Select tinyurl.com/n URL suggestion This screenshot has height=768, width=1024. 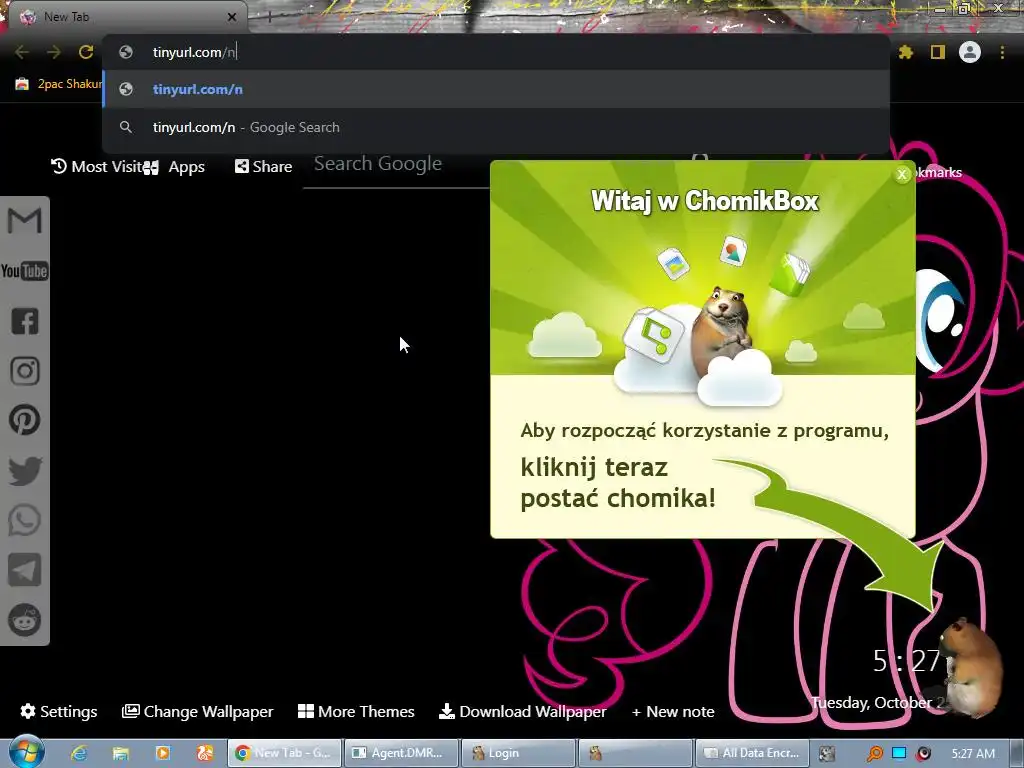point(496,89)
